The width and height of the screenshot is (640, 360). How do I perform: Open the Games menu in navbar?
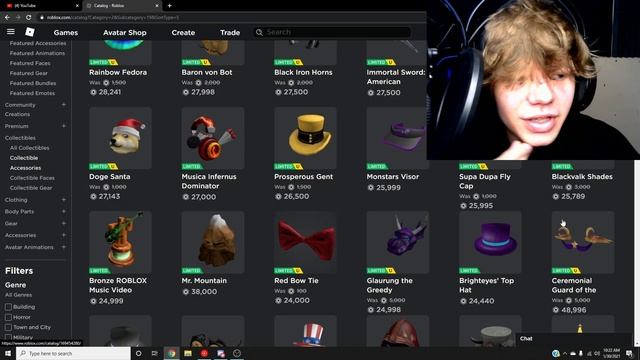point(66,33)
